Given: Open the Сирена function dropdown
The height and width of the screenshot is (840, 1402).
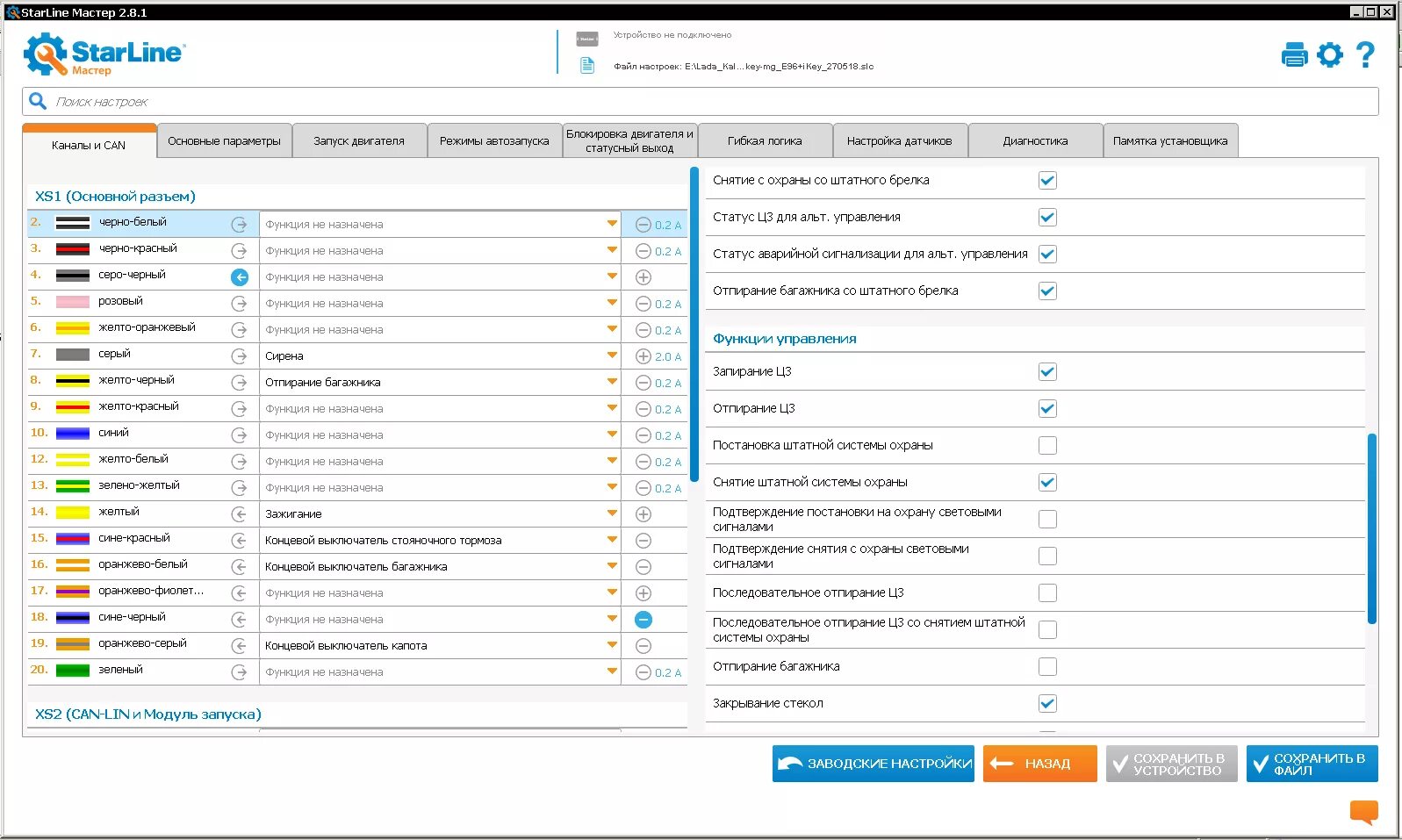Looking at the screenshot, I should (x=441, y=356).
